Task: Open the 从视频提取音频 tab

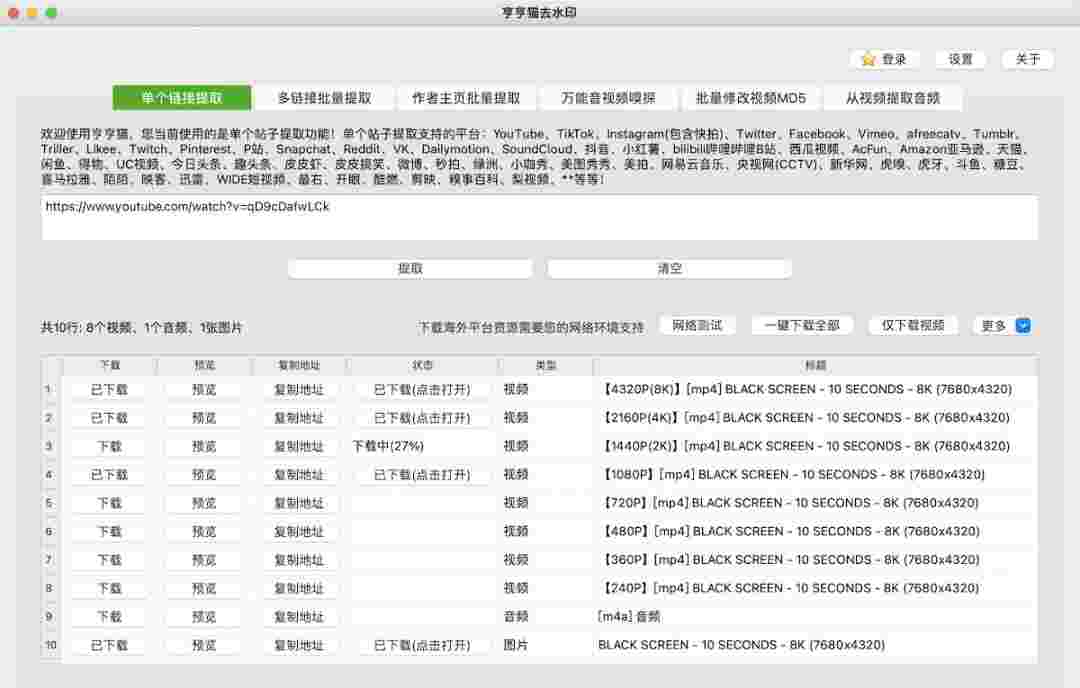Action: (892, 98)
